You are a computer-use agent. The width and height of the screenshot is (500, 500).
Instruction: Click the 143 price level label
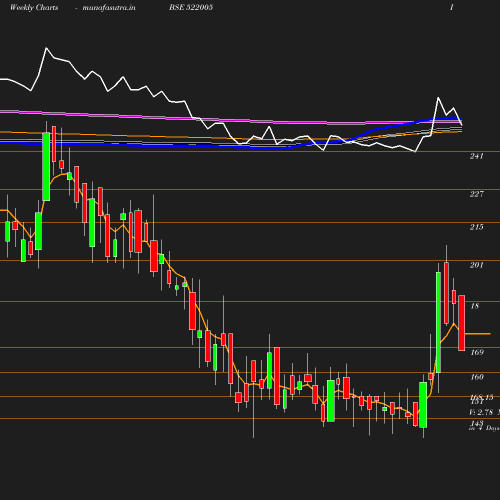coord(477,423)
